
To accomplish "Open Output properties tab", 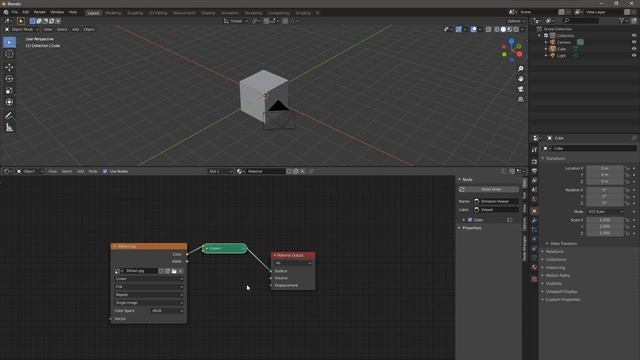I will (534, 171).
